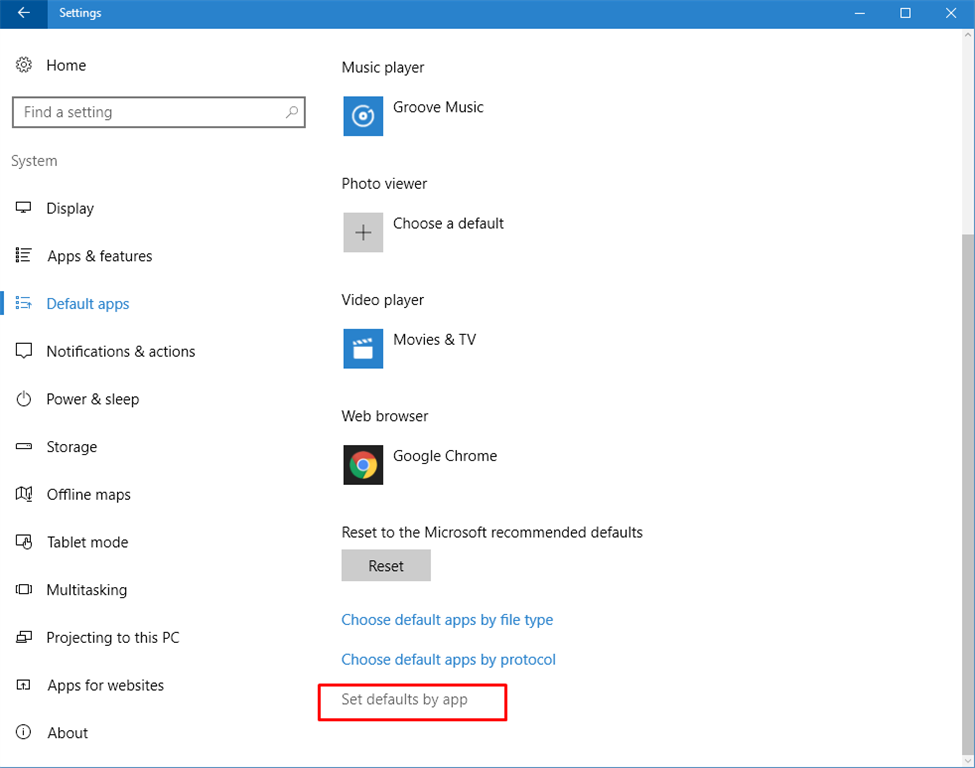The width and height of the screenshot is (975, 768).
Task: Open Choose default apps by protocol
Action: (x=448, y=660)
